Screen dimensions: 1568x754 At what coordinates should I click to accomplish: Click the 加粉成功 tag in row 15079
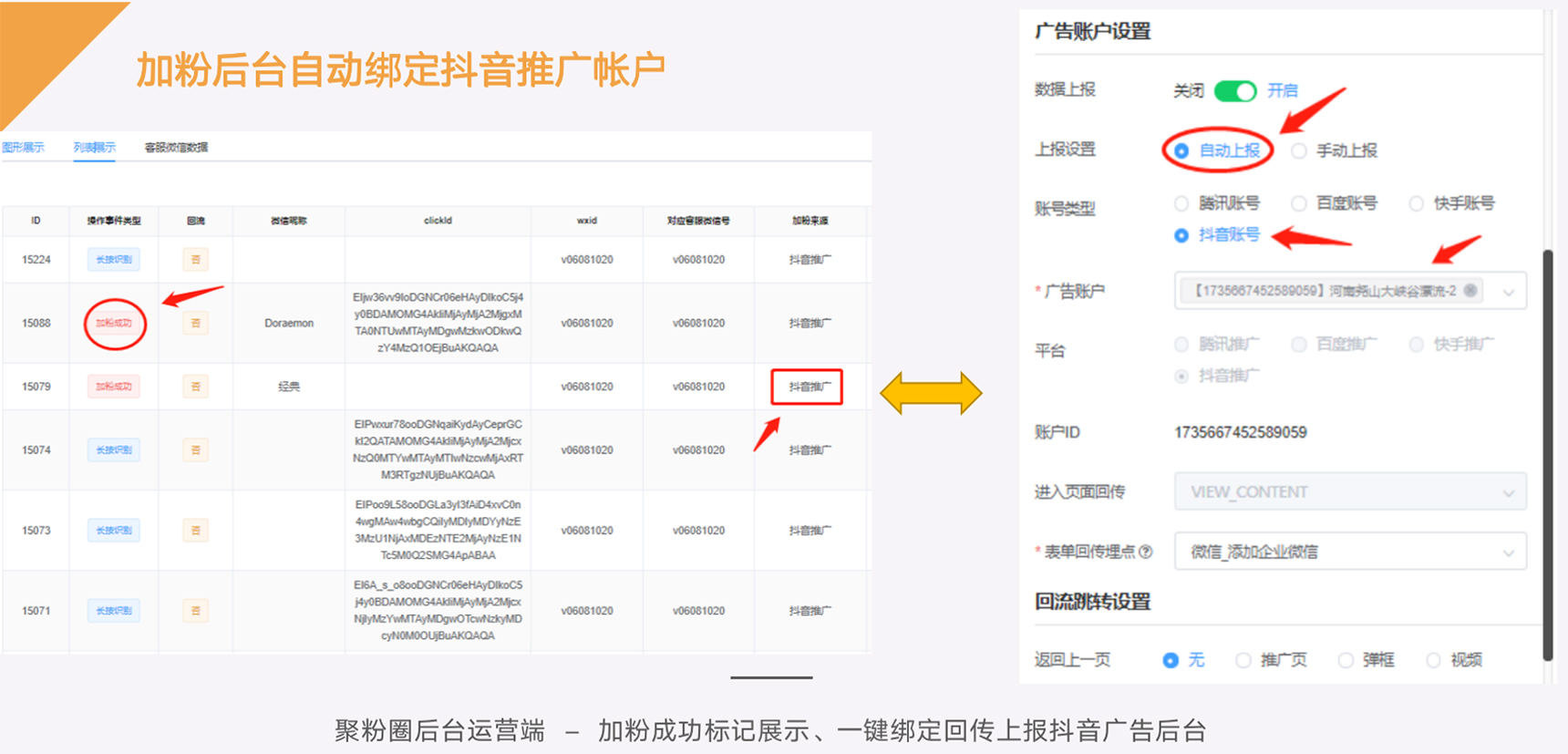114,387
